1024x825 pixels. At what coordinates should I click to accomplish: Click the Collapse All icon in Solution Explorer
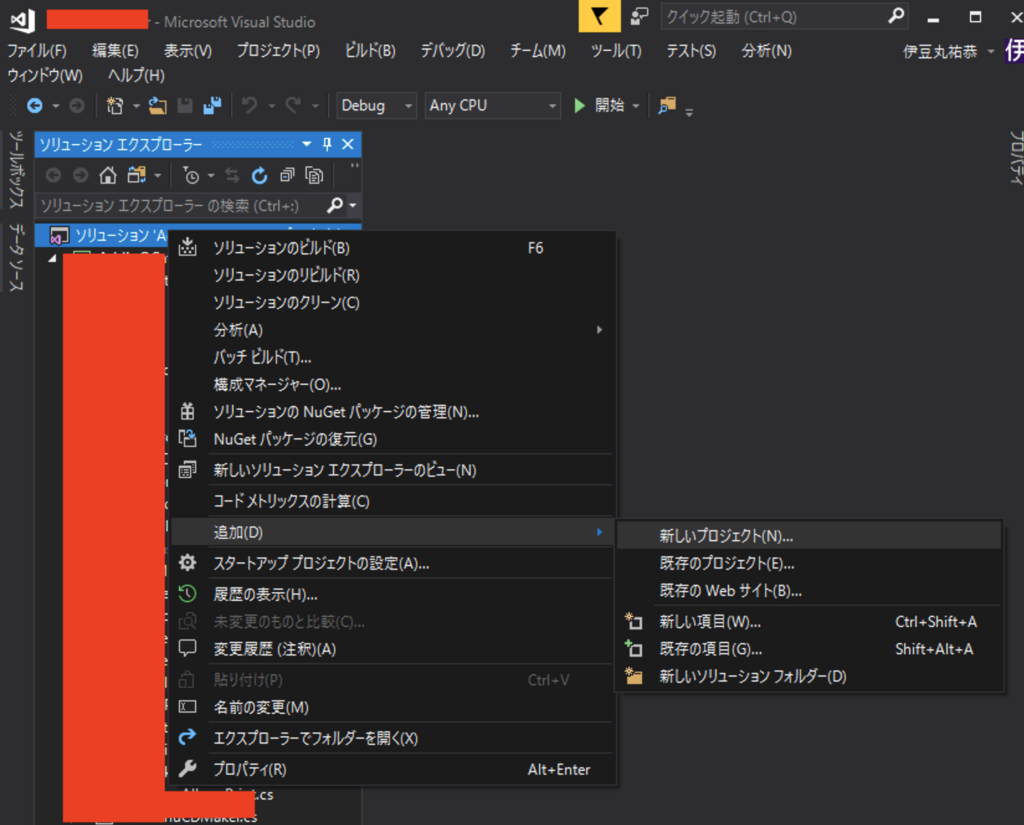pyautogui.click(x=287, y=175)
